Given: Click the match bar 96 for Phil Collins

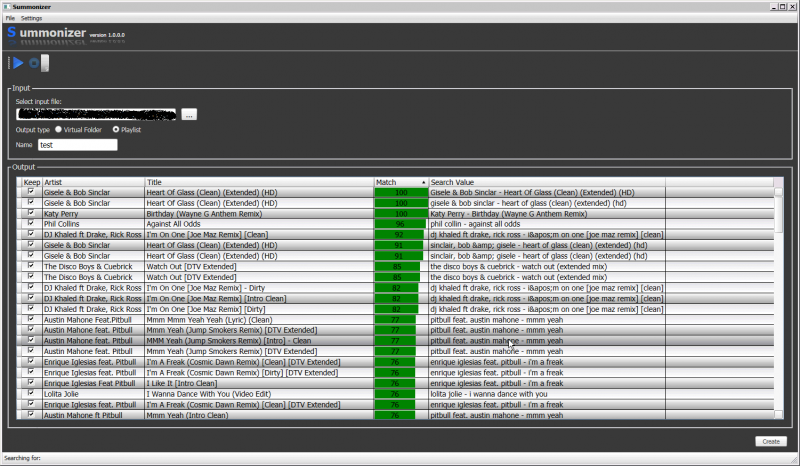Looking at the screenshot, I should pyautogui.click(x=400, y=224).
